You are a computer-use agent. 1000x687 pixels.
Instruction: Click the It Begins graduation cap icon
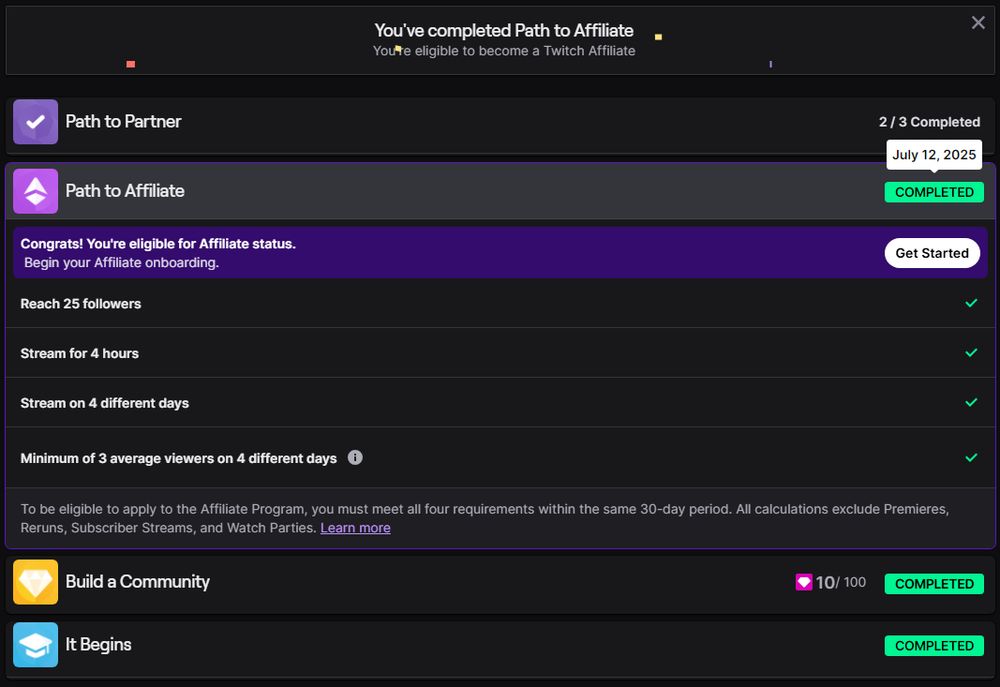[36, 644]
